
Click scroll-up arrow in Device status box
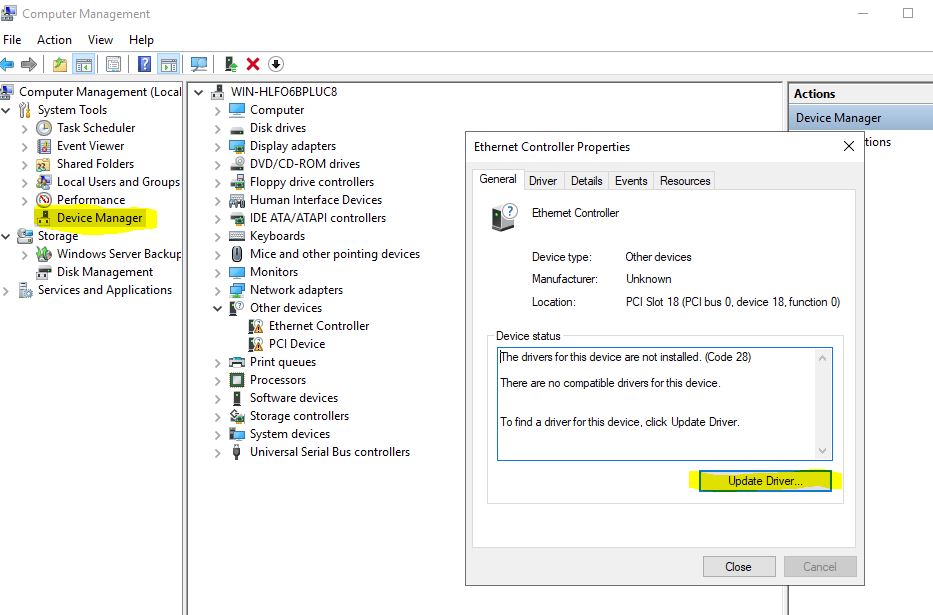tap(822, 358)
